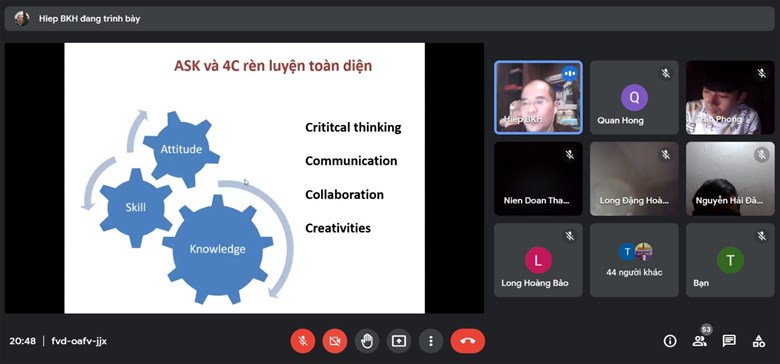Open the three-dot more options menu
Screen dimensions: 780x364
[x=431, y=341]
